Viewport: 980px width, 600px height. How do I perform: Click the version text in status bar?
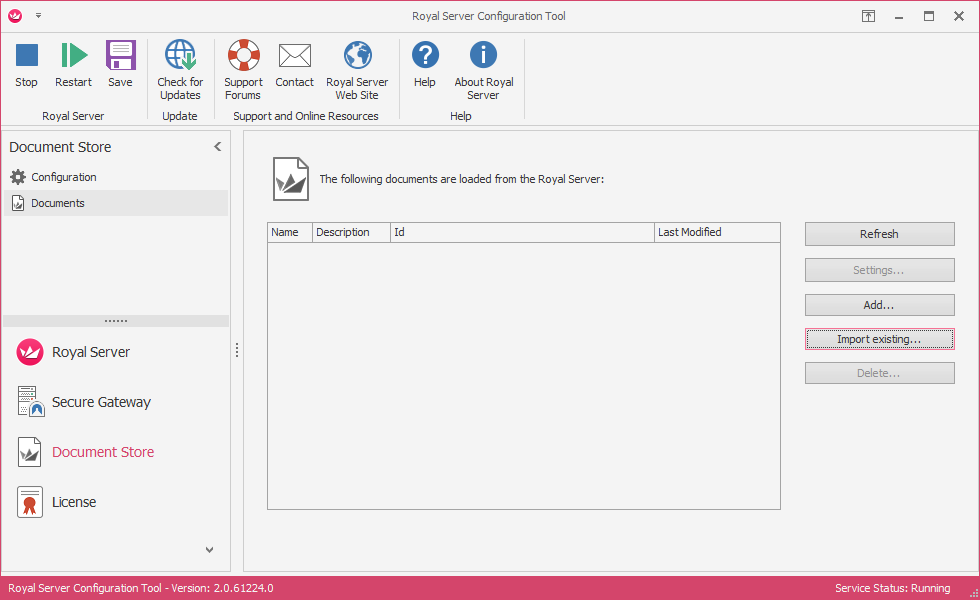tap(141, 588)
